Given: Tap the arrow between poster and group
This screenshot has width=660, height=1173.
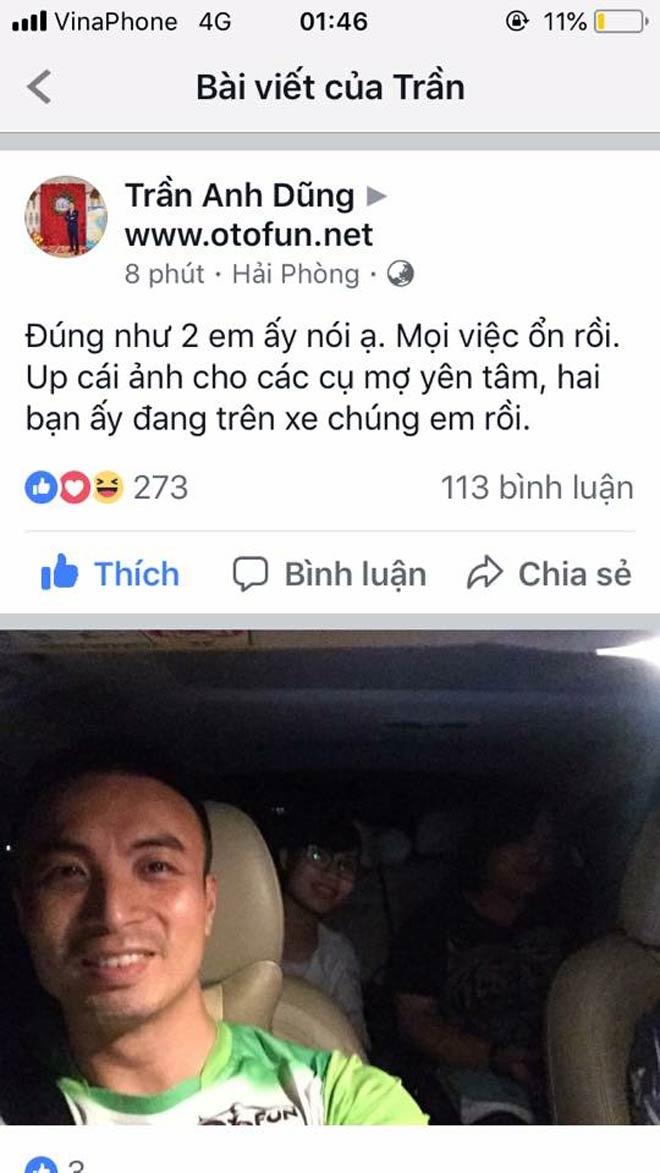Looking at the screenshot, I should coord(376,197).
